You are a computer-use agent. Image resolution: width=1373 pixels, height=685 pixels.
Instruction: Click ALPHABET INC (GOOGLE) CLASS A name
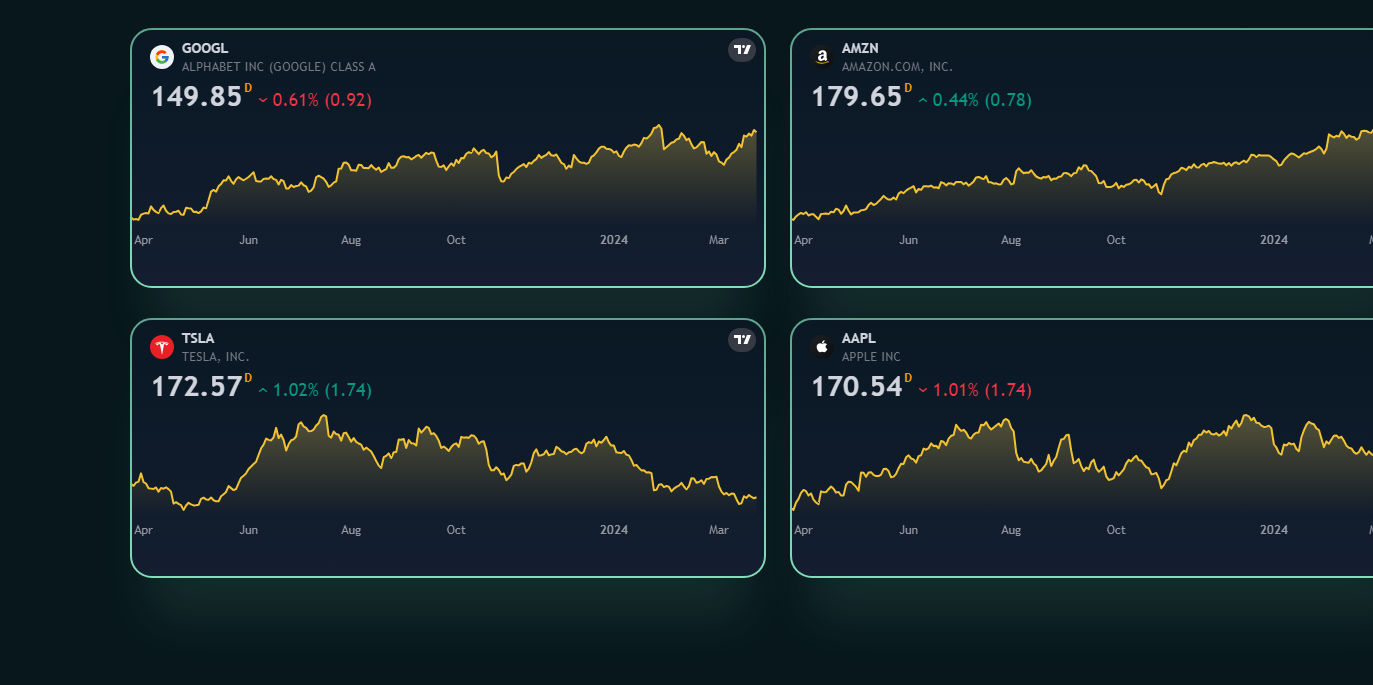coord(279,67)
